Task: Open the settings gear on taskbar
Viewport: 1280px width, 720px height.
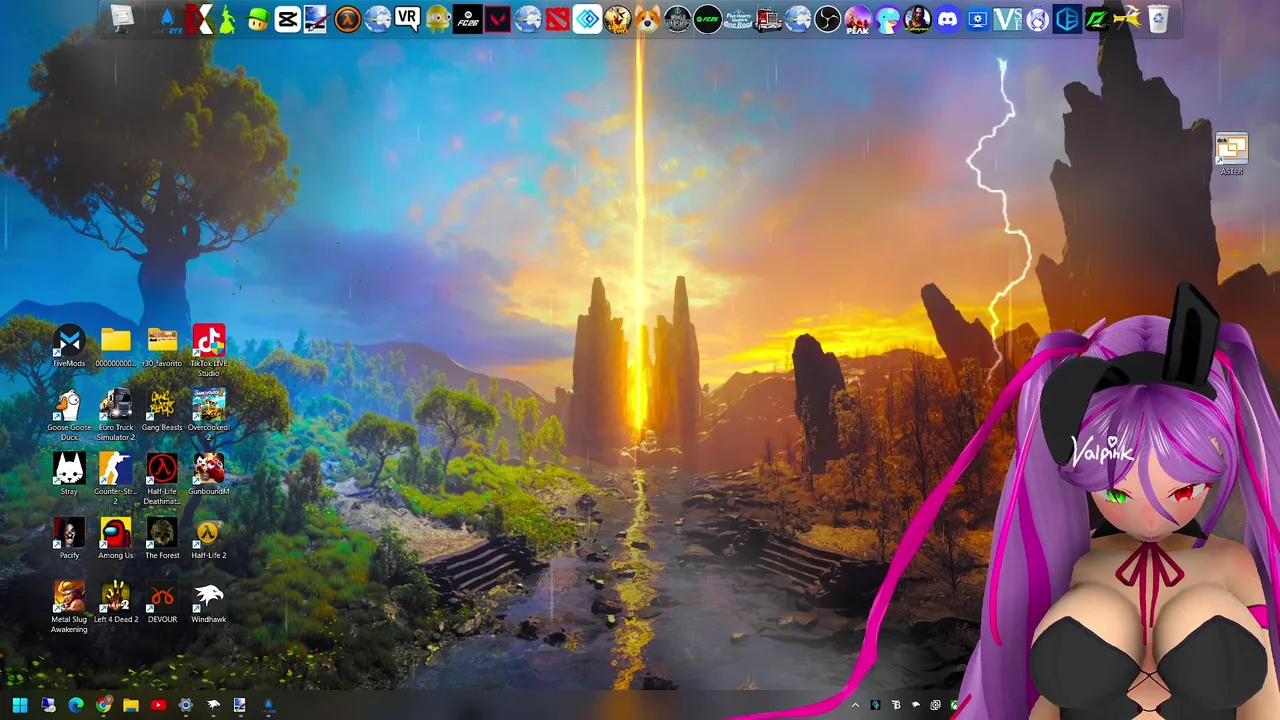Action: (185, 705)
